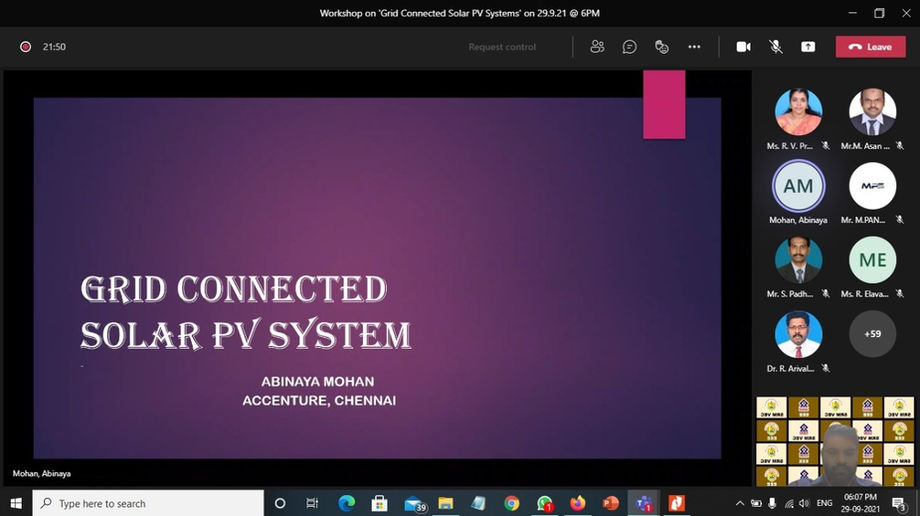Select the AM avatar of Mohan, Abinaya

798,186
